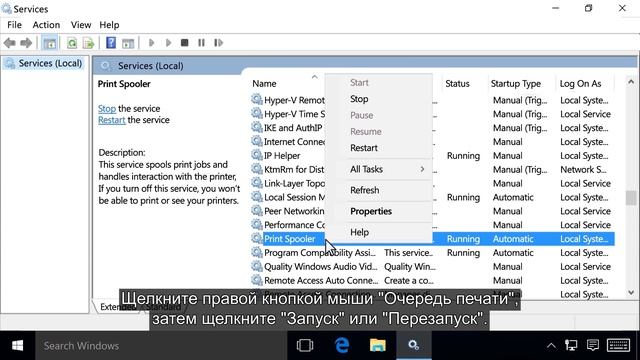
Task: Expand the All Tasks submenu
Action: tap(378, 169)
